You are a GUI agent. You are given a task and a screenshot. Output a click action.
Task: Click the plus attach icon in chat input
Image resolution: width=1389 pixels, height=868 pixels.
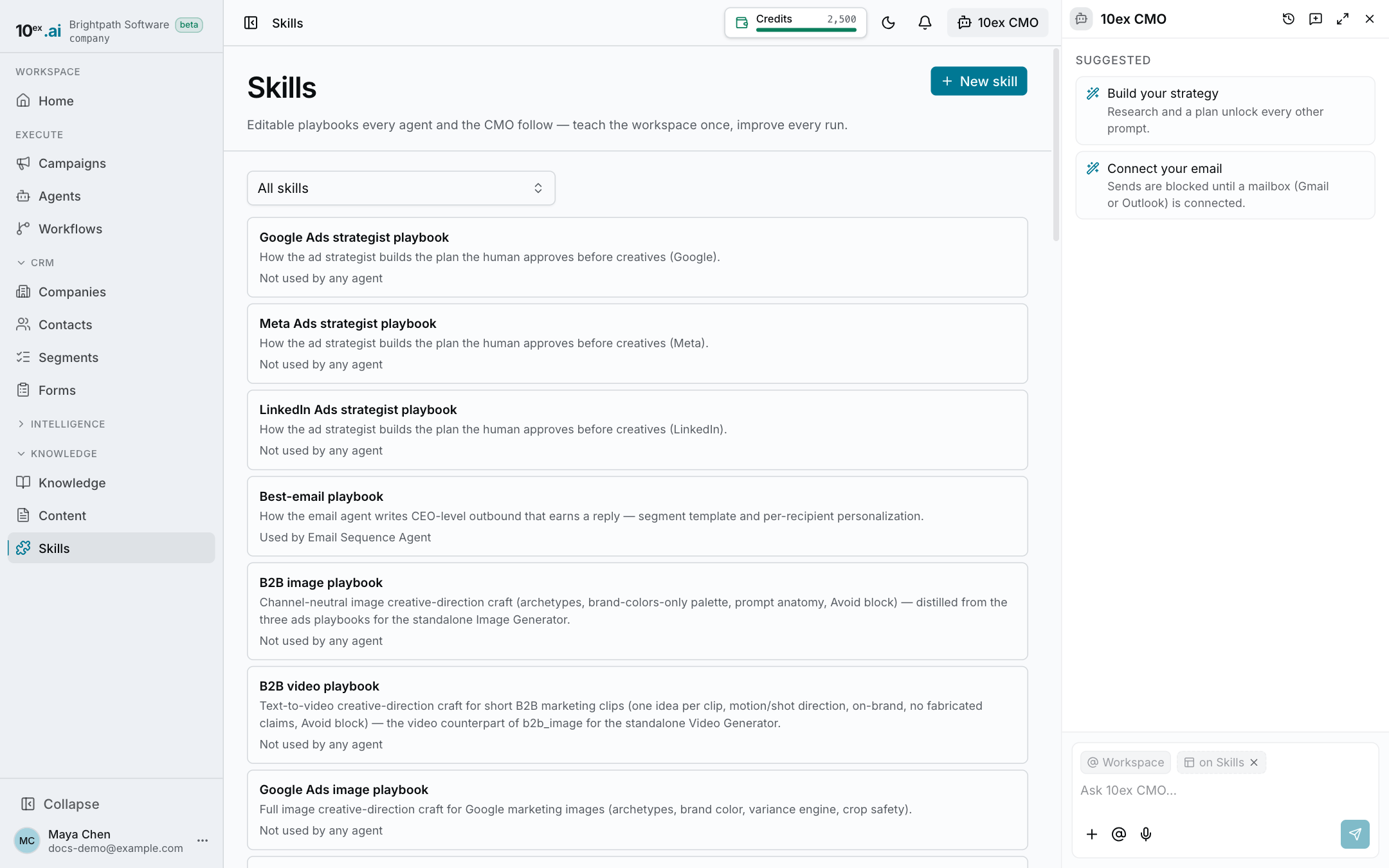[1092, 834]
